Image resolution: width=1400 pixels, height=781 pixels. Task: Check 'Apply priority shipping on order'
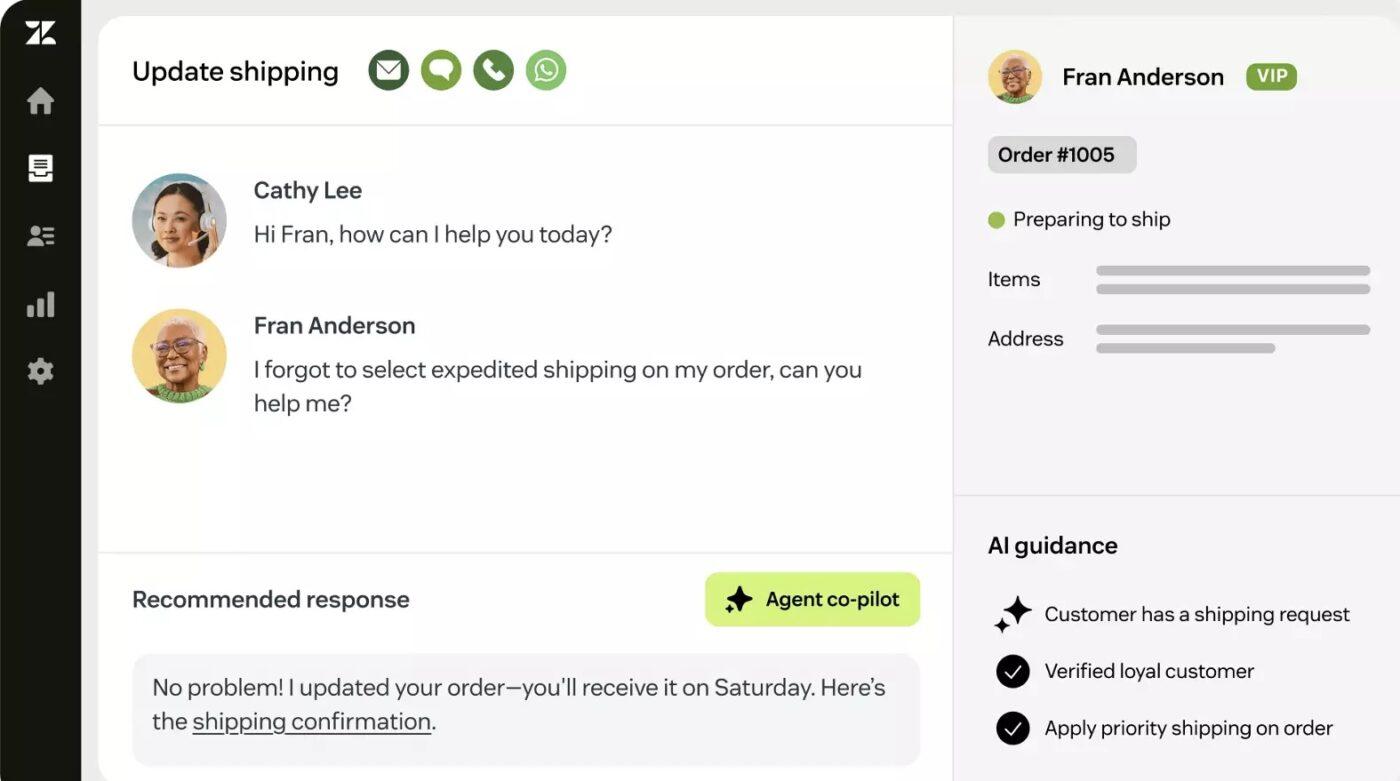tap(1012, 728)
